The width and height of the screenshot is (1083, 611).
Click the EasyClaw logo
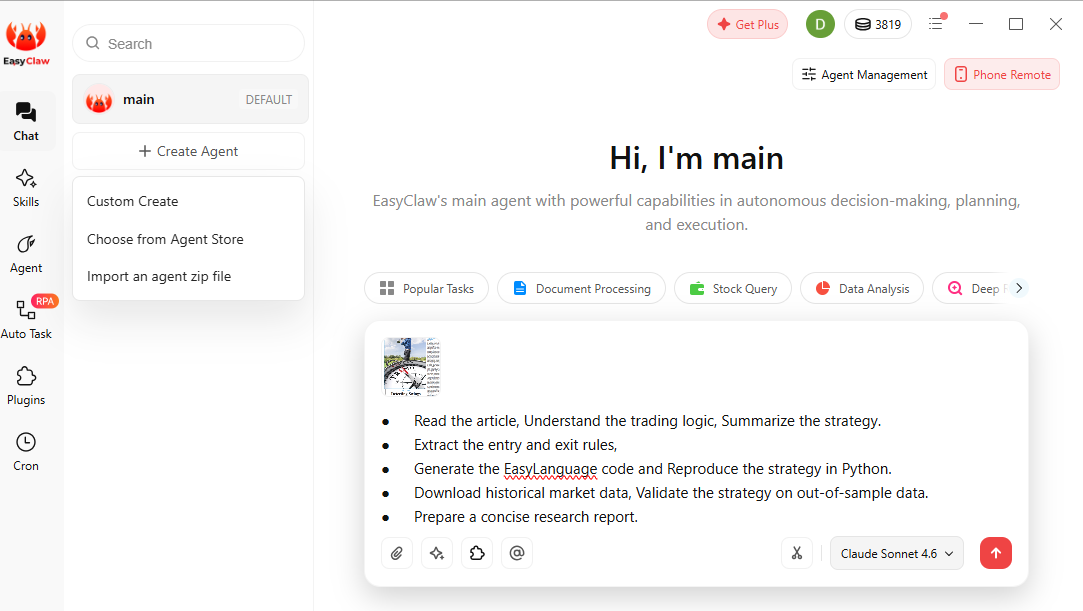point(26,43)
